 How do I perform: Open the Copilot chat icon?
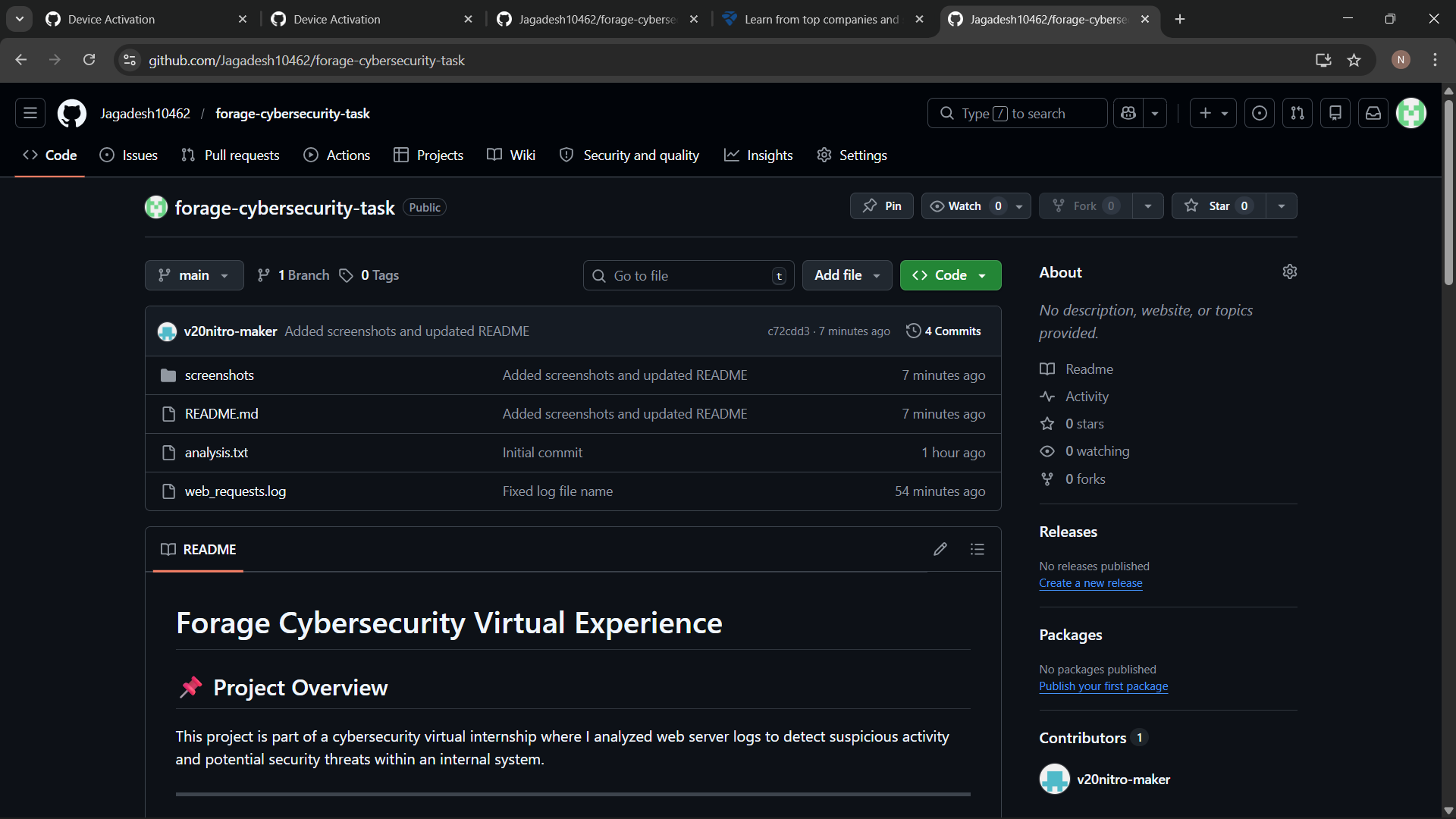coord(1128,112)
